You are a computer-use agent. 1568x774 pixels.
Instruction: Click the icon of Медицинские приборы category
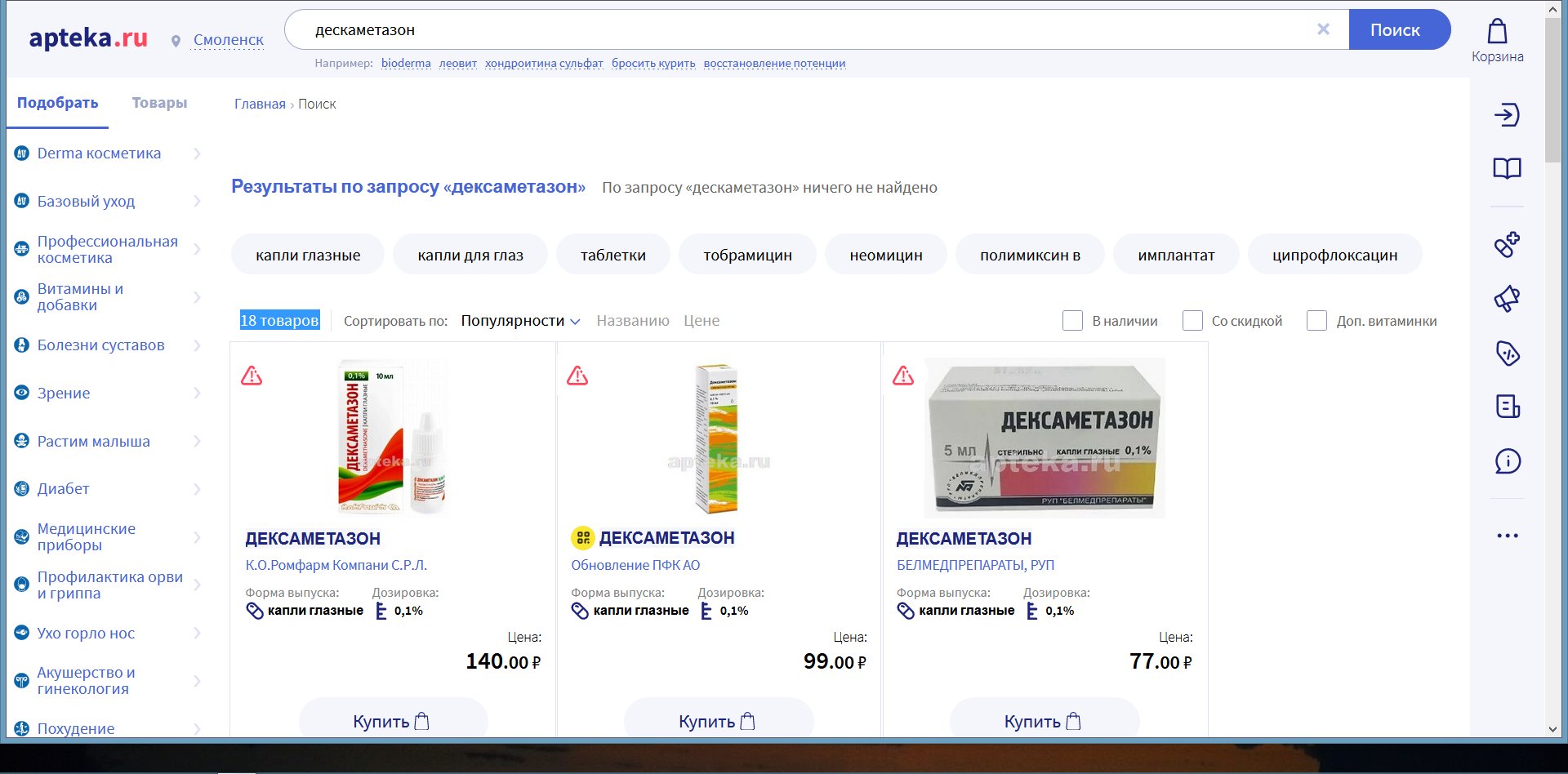point(22,537)
